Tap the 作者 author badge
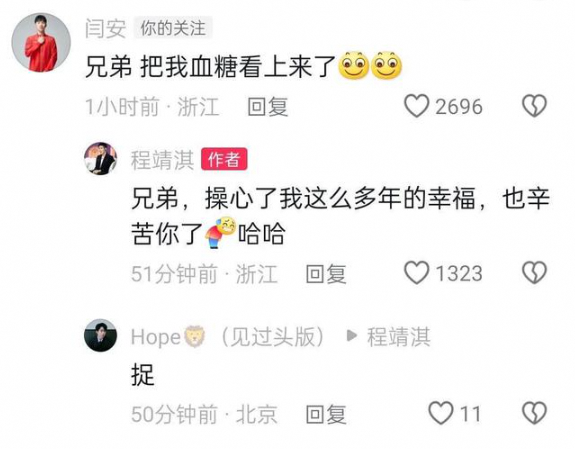The image size is (575, 449). [224, 159]
